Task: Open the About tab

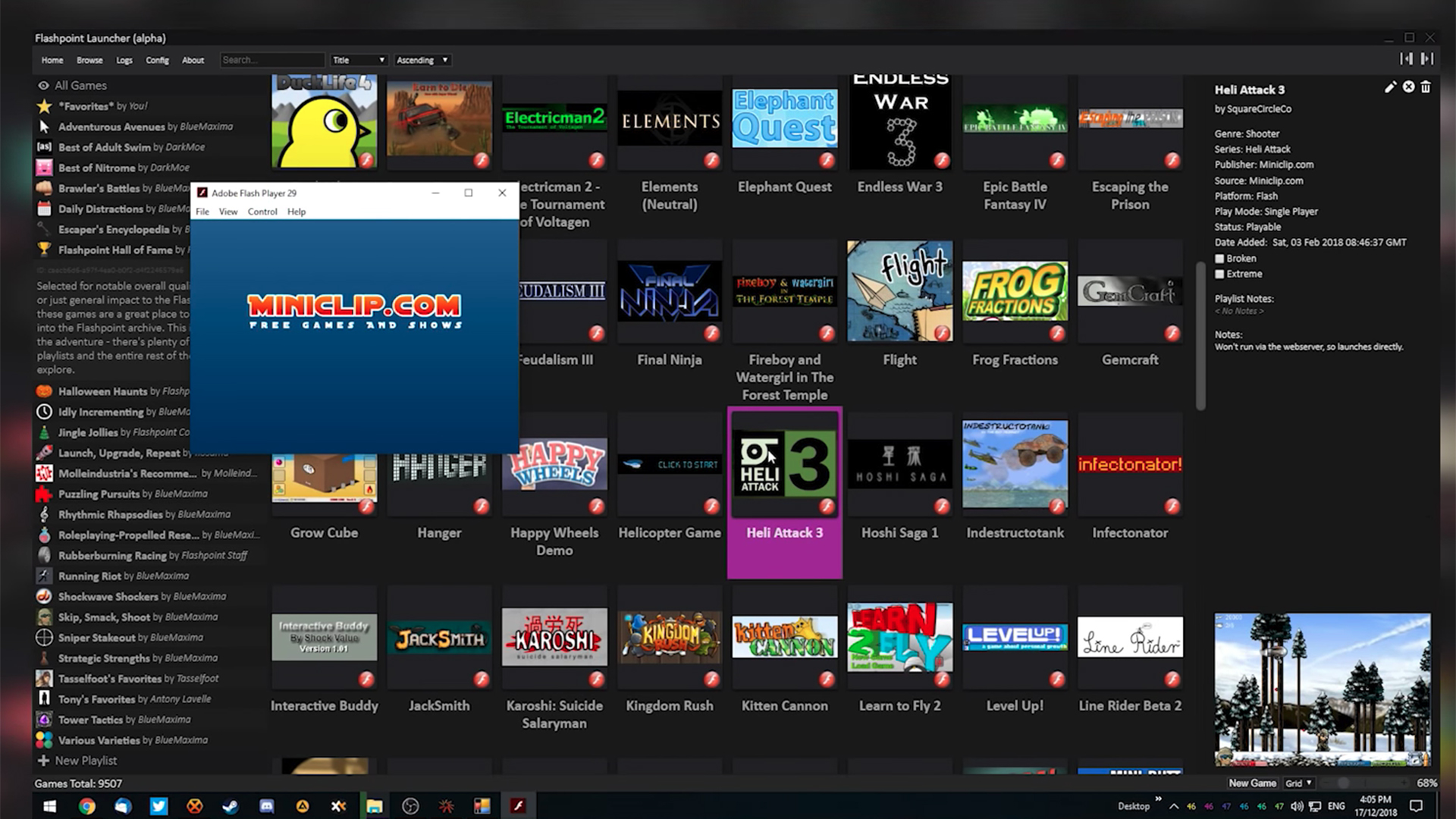Action: point(193,60)
